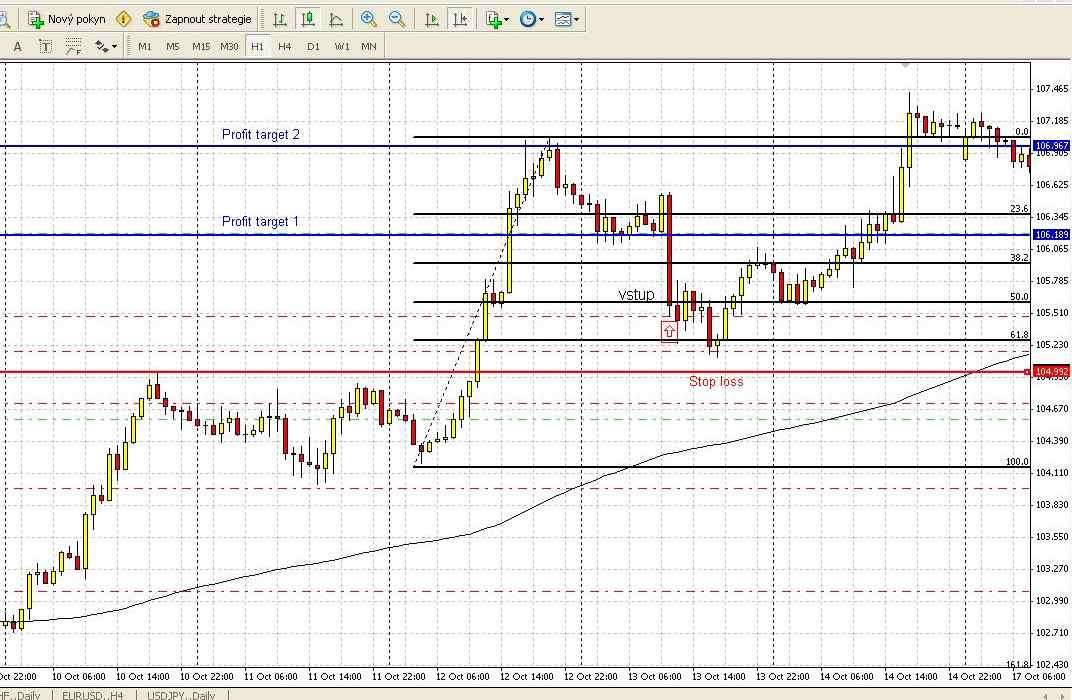Zoom out of the chart
The image size is (1072, 700).
397,19
